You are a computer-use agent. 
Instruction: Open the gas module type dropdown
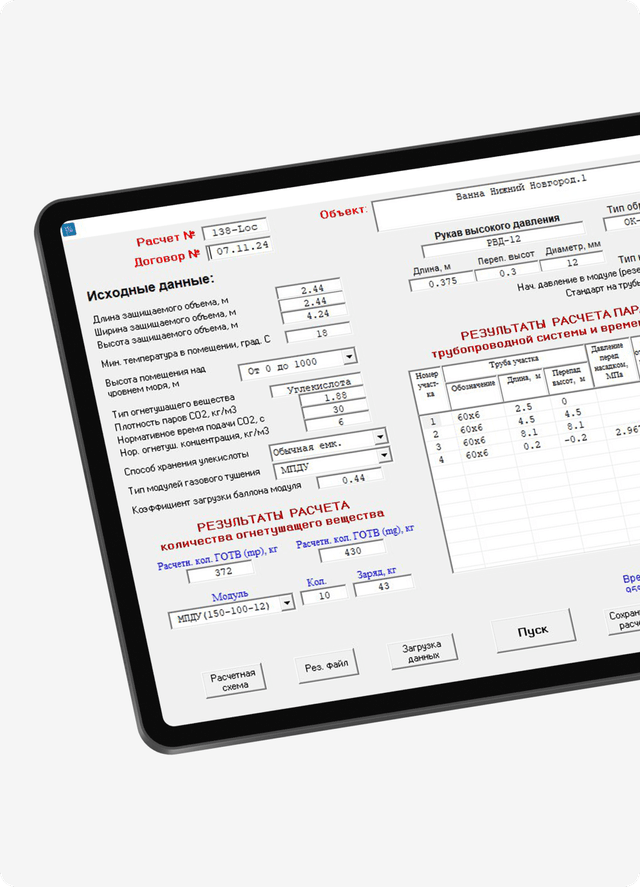tap(385, 454)
